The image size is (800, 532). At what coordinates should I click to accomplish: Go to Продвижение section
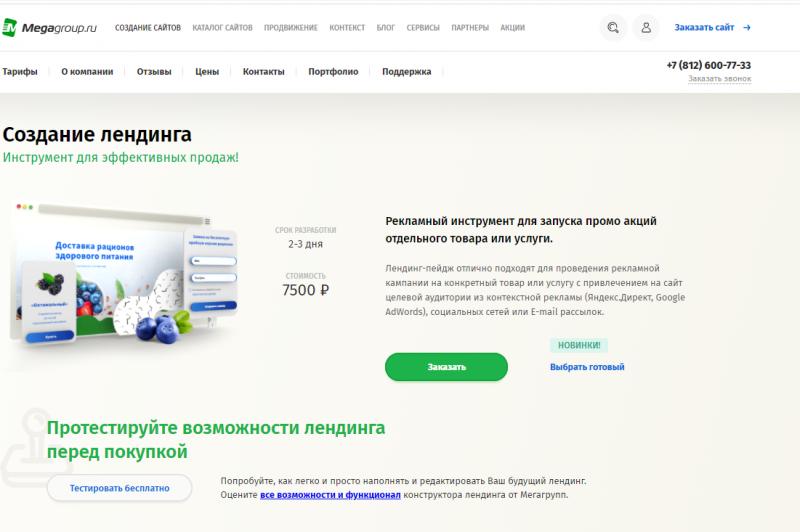[291, 28]
